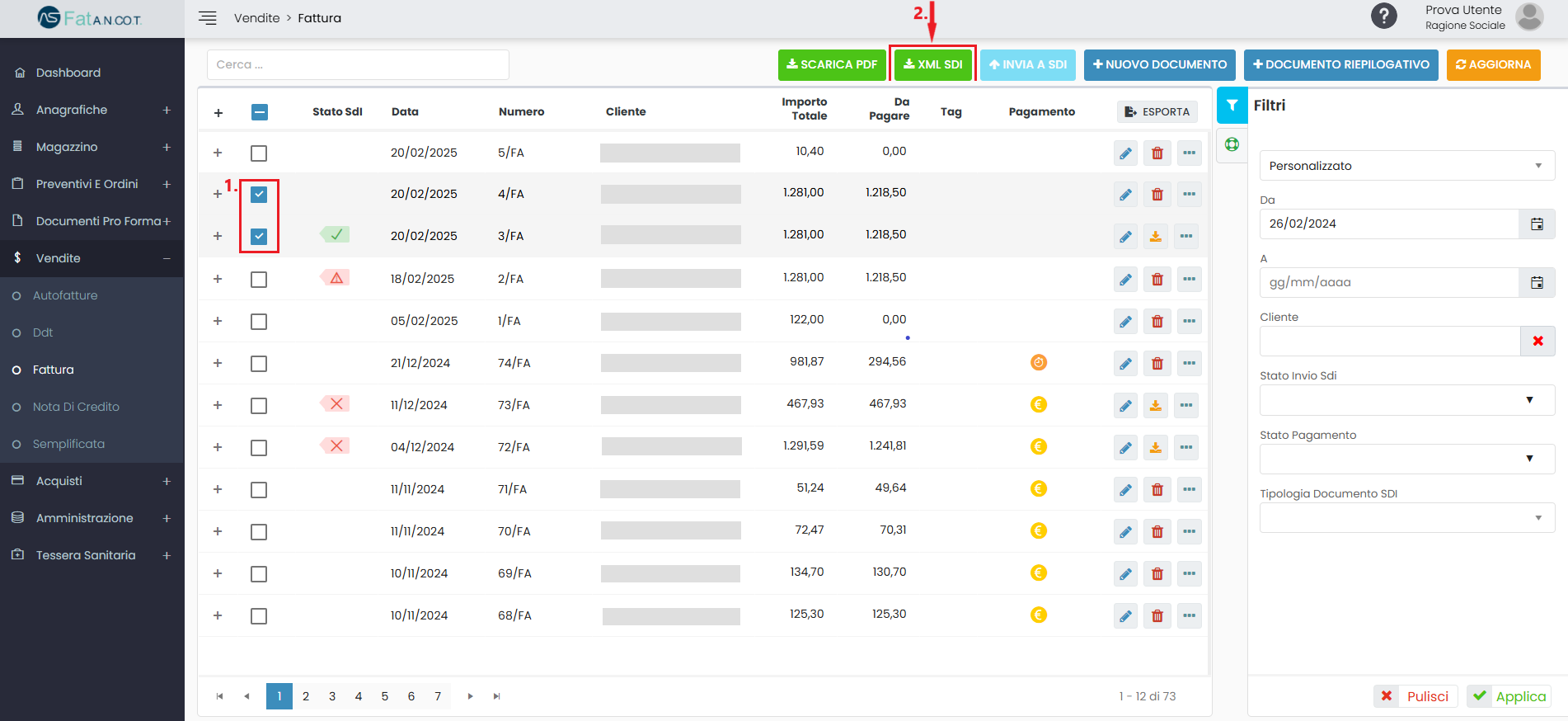Delete invoice 71/FA with trash icon

(x=1157, y=490)
